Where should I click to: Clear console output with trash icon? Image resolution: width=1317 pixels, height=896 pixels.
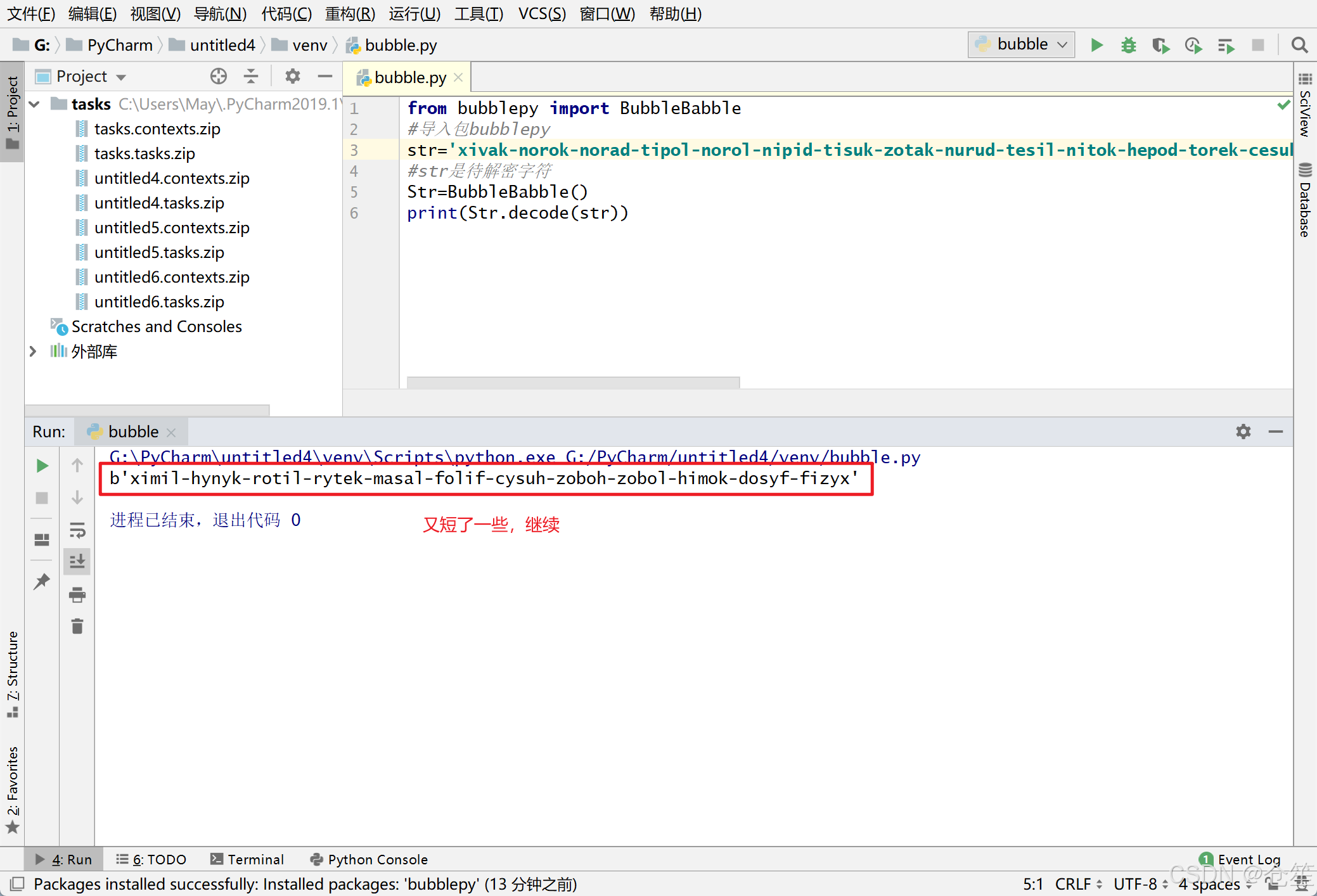pyautogui.click(x=77, y=627)
